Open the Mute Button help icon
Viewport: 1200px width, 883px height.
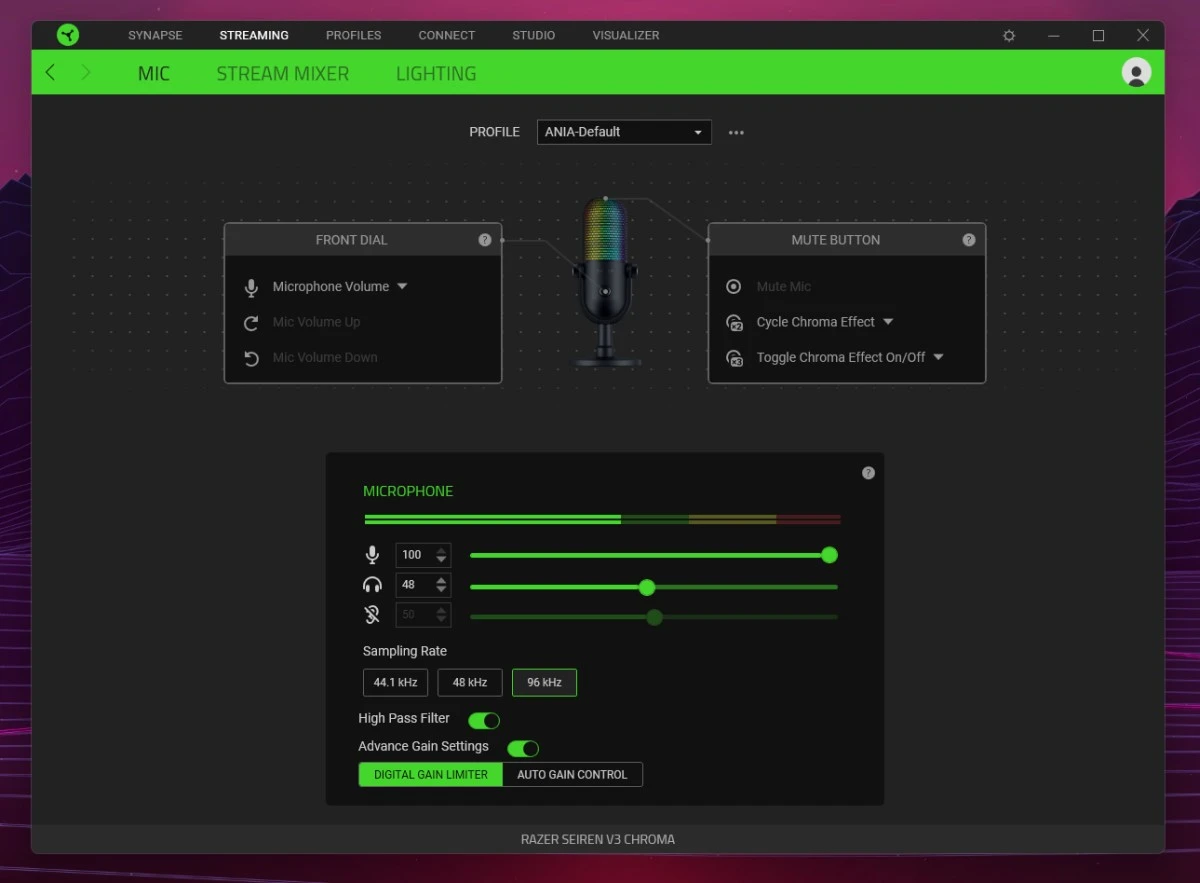[968, 240]
